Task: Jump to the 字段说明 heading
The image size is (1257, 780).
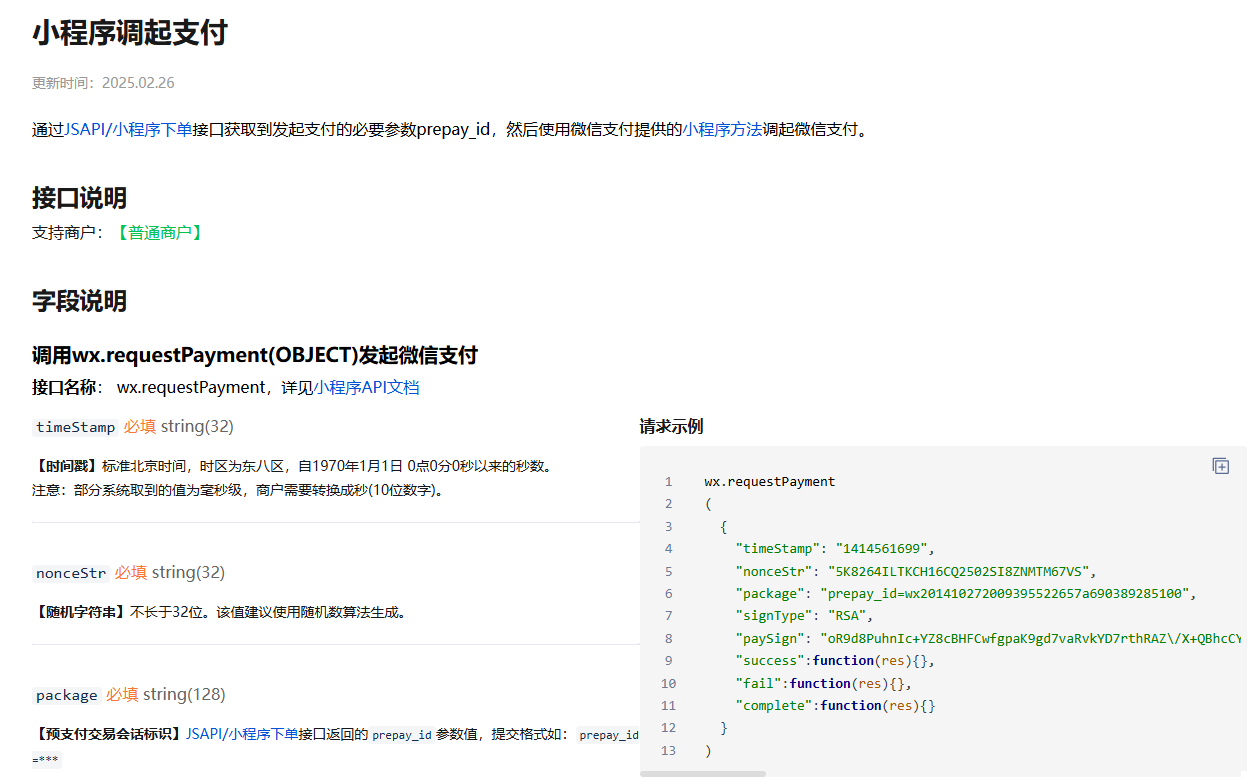Action: tap(79, 301)
